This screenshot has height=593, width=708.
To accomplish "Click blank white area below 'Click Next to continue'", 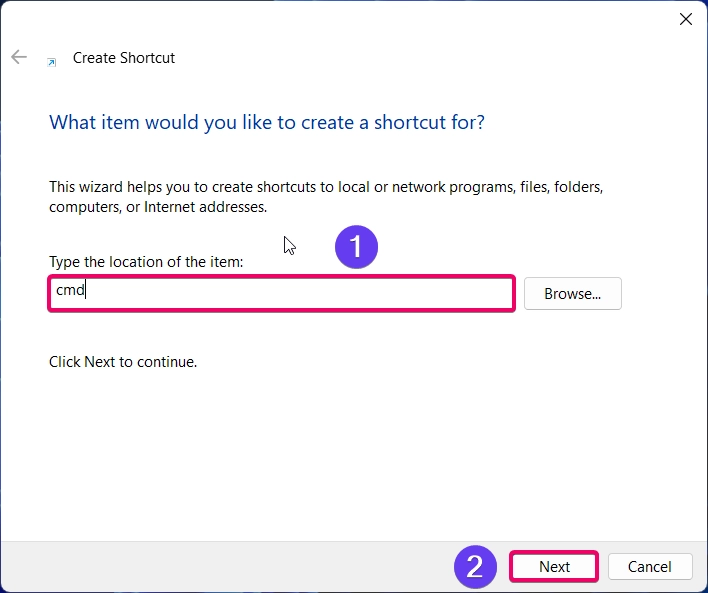I will 352,452.
